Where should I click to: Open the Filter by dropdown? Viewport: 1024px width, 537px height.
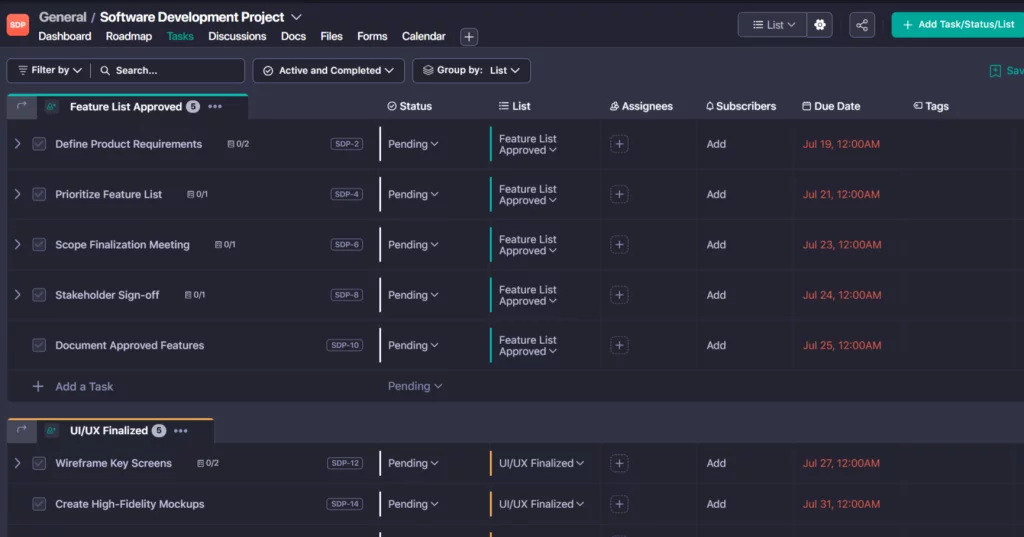coord(49,70)
